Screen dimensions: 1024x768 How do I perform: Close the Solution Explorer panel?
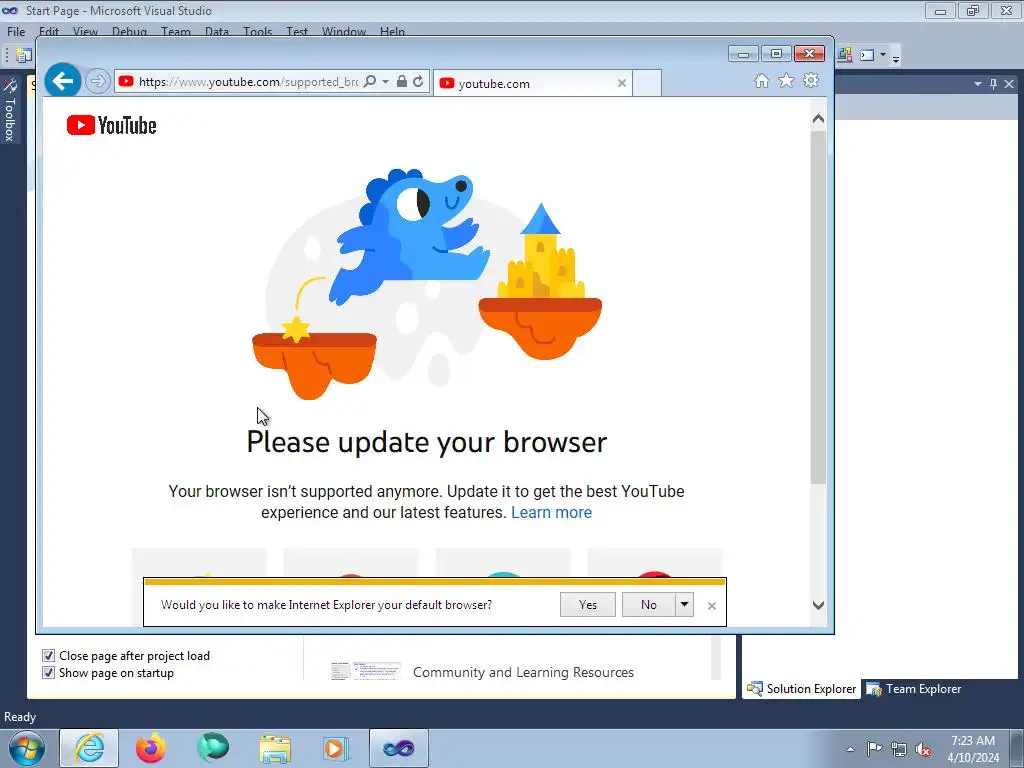pyautogui.click(x=1009, y=84)
